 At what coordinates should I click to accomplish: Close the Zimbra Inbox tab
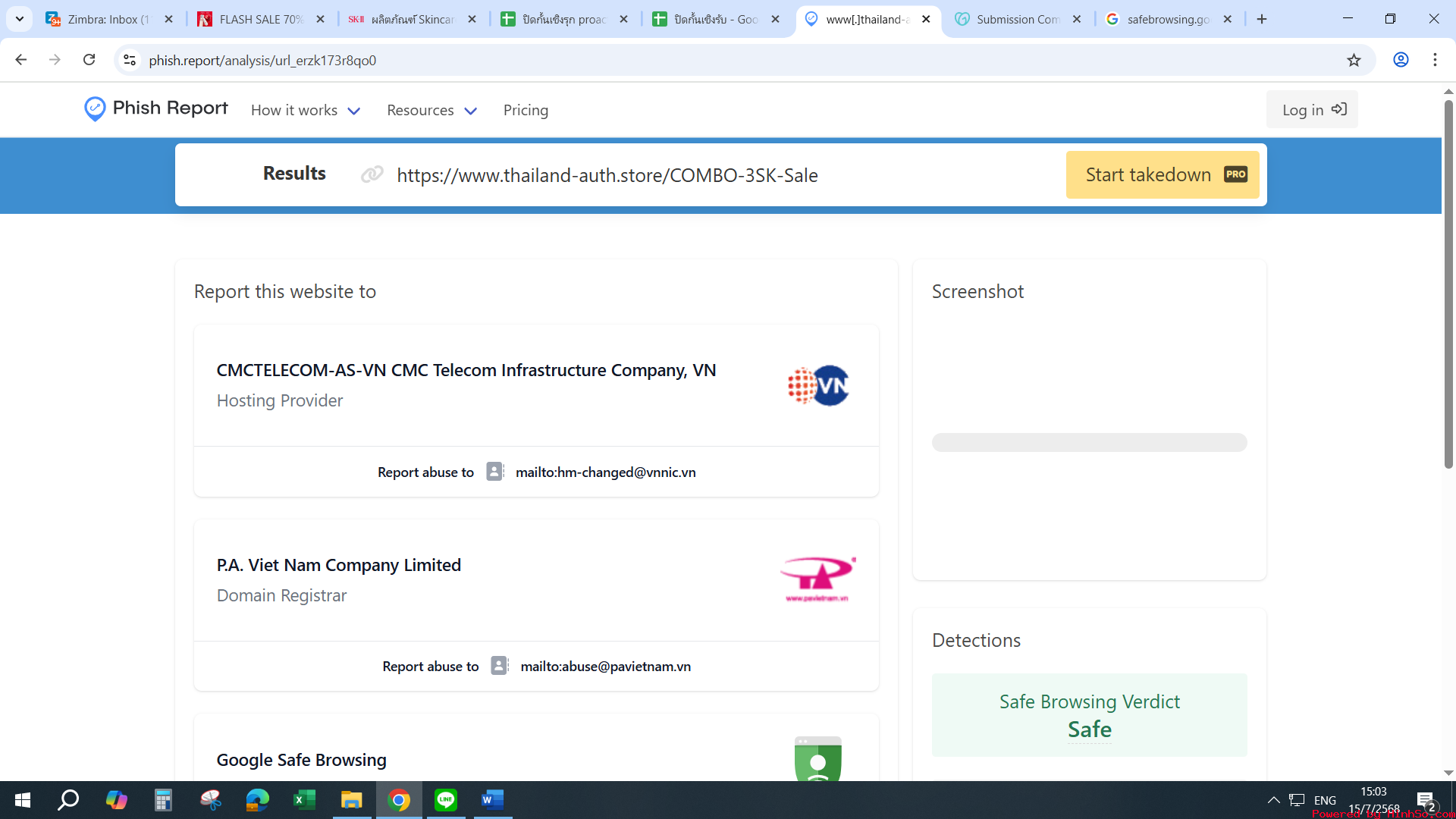click(x=168, y=19)
